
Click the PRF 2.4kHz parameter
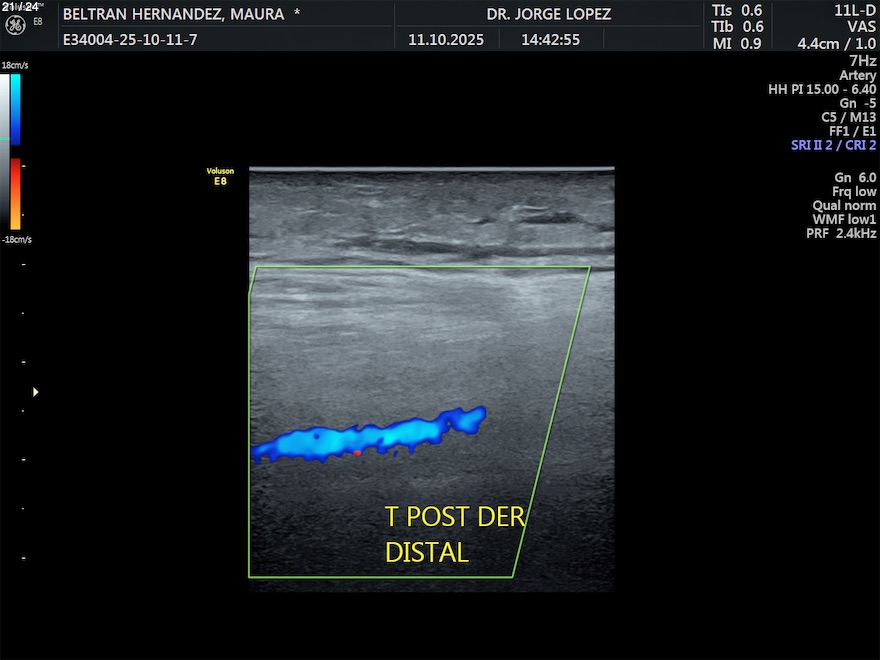[841, 233]
